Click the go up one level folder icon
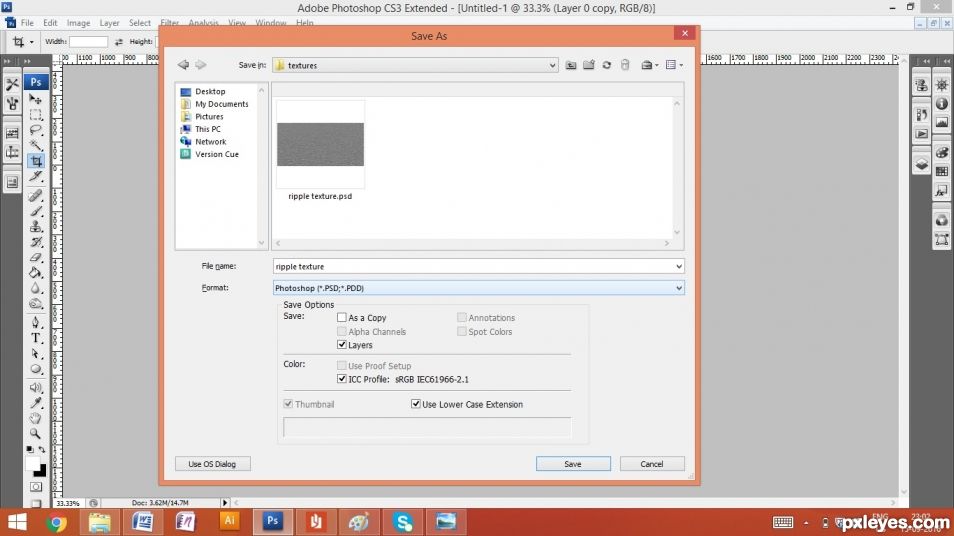The width and height of the screenshot is (954, 536). click(x=571, y=65)
